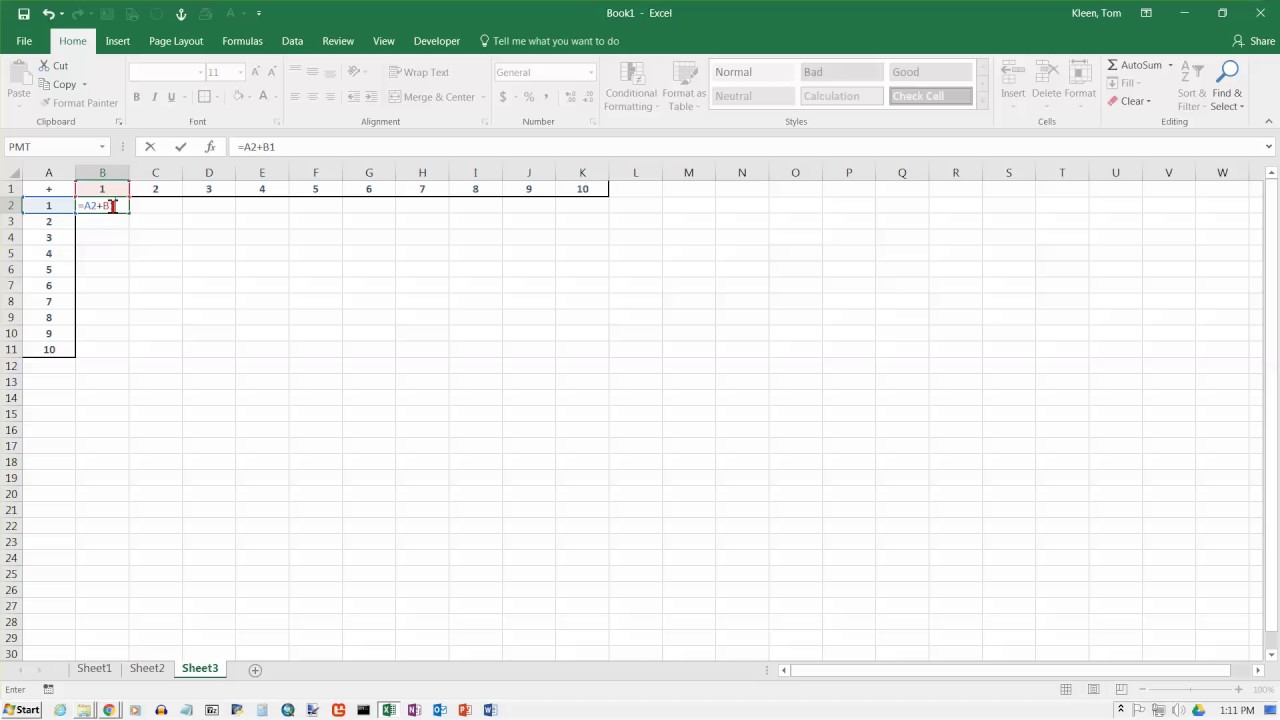Open Conditional Formatting
Screen dimensions: 1280x720
(631, 87)
